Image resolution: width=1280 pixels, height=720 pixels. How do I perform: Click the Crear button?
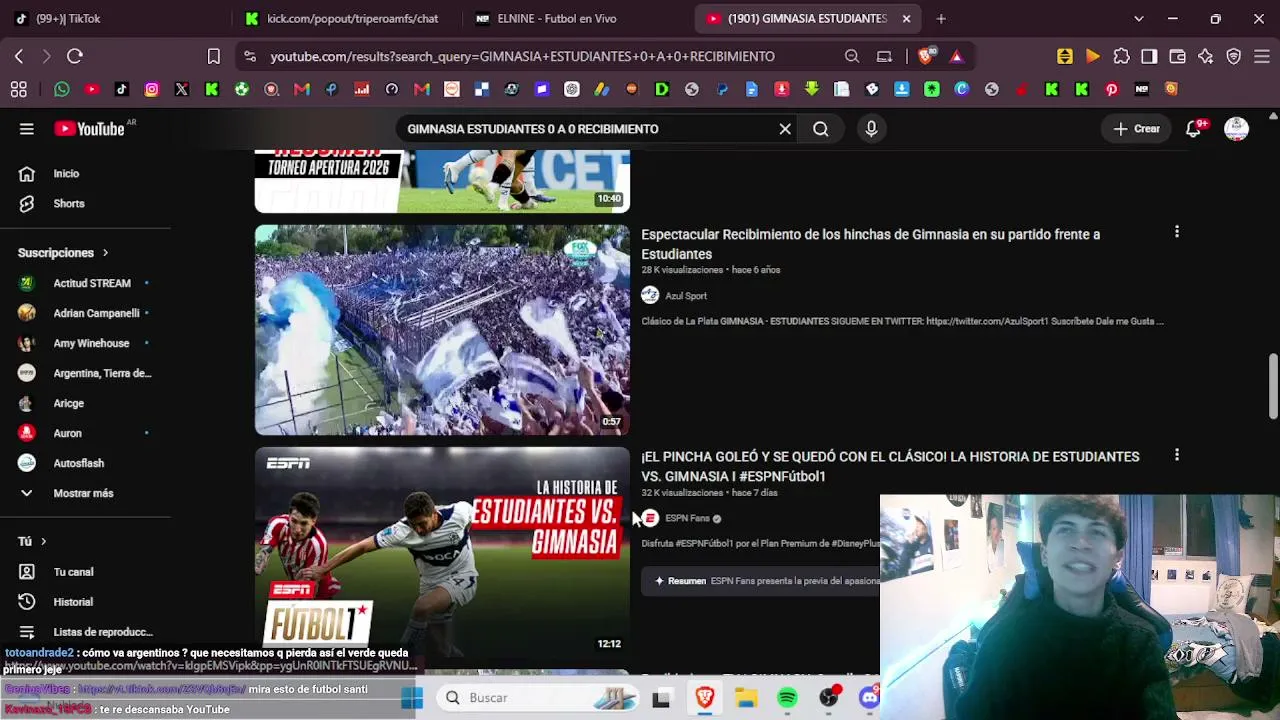[1137, 129]
